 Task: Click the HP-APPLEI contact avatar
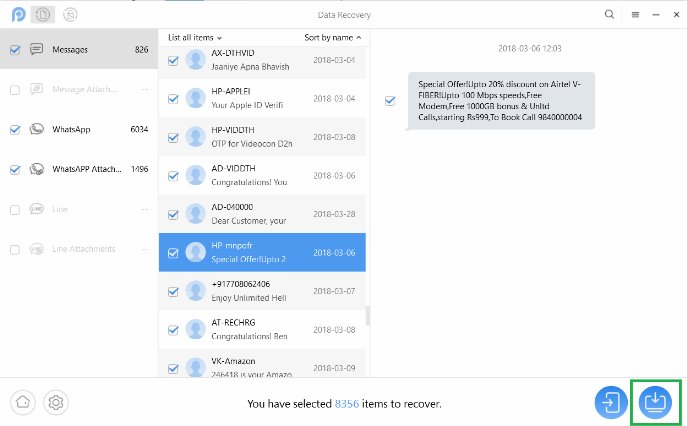(x=195, y=98)
